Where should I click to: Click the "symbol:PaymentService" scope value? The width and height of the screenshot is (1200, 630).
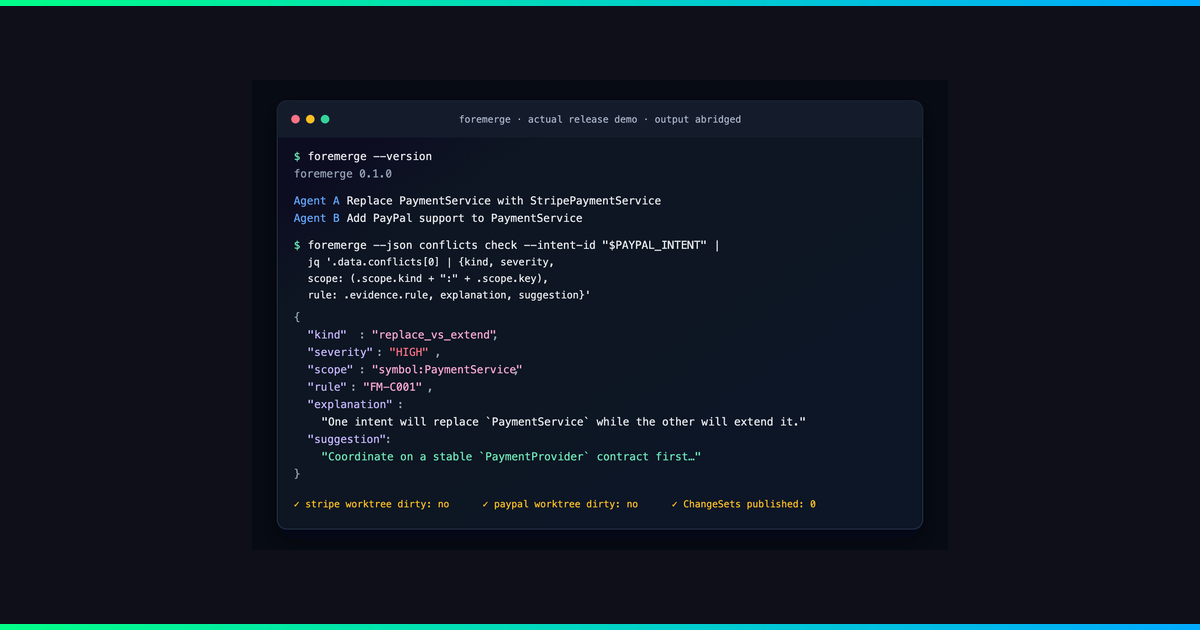pyautogui.click(x=446, y=370)
